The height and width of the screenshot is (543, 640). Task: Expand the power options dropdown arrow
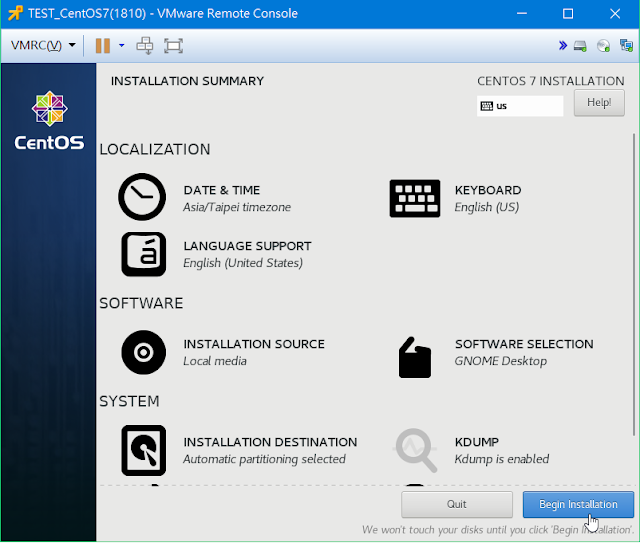tap(122, 46)
